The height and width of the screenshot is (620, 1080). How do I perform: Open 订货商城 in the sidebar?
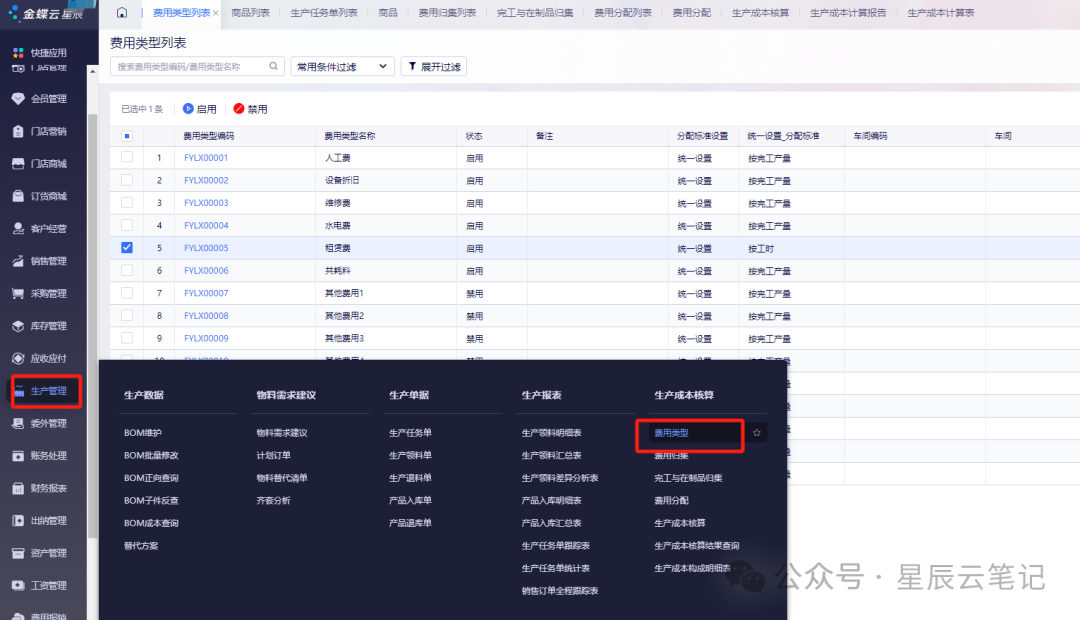pyautogui.click(x=40, y=196)
